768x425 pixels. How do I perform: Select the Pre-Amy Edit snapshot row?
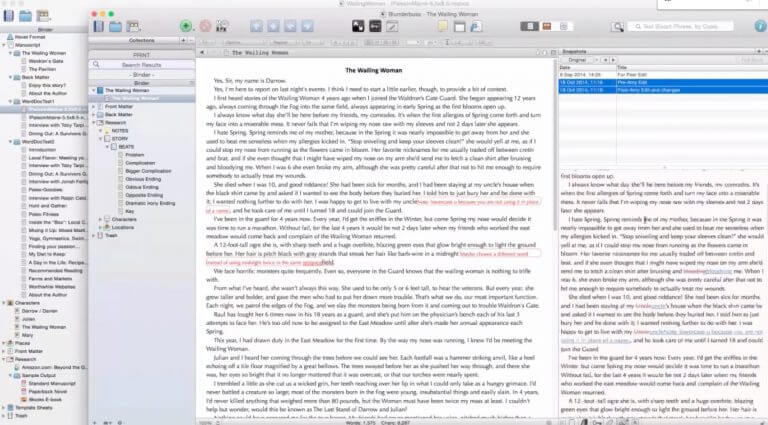tap(663, 83)
